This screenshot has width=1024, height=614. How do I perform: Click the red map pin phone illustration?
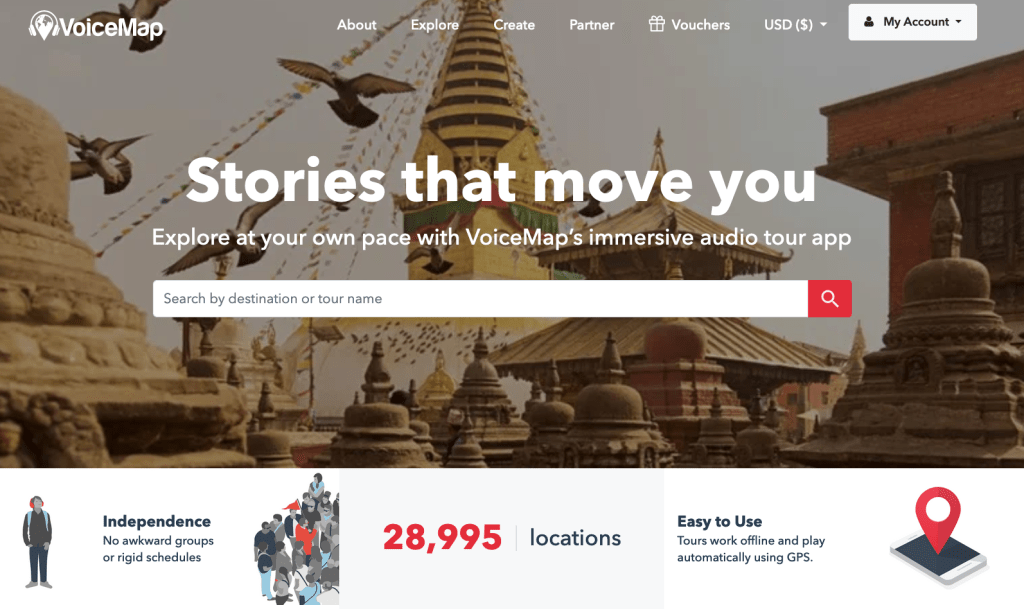939,537
